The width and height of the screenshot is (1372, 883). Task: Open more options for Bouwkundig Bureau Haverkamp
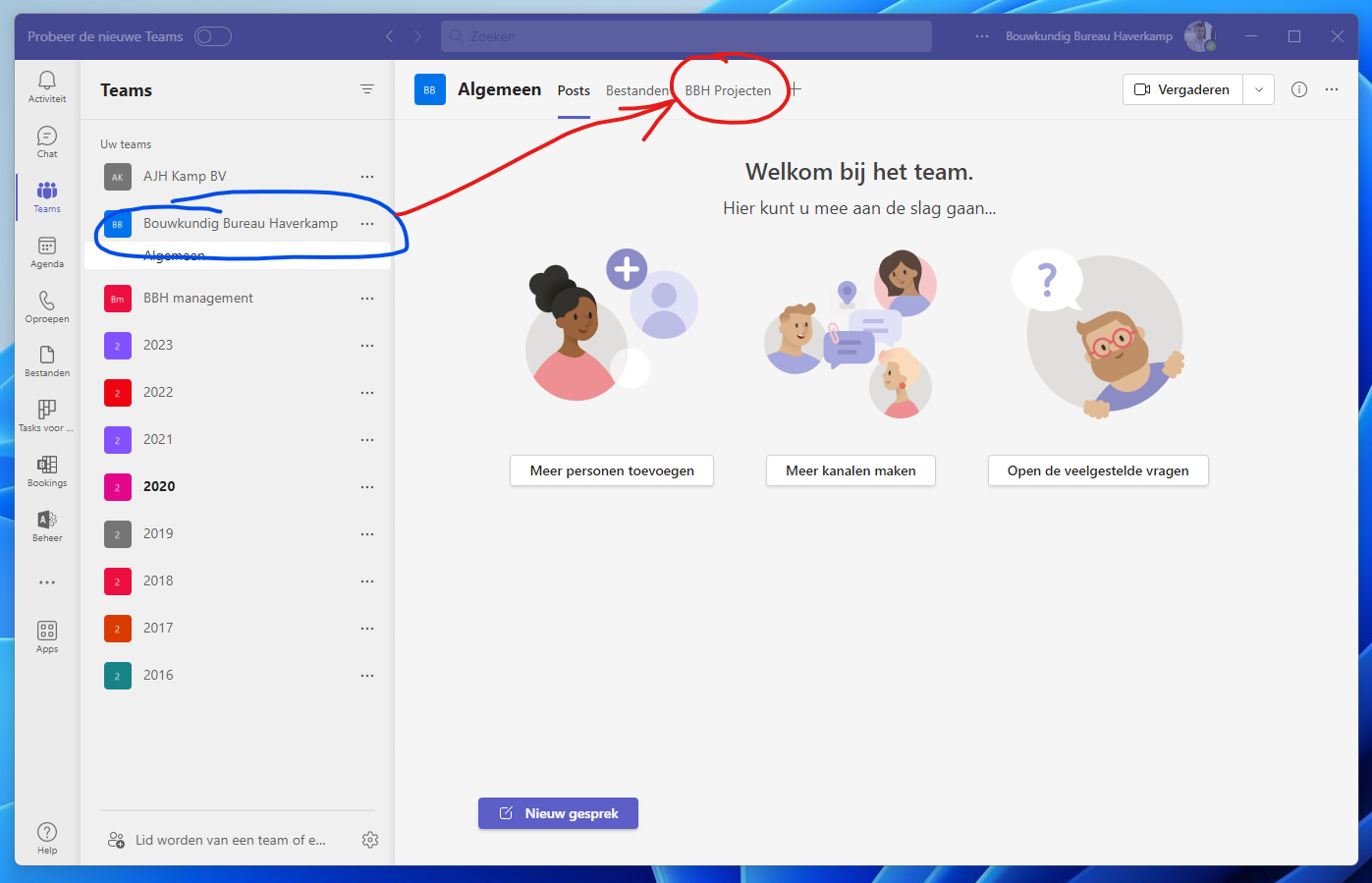[x=367, y=224]
